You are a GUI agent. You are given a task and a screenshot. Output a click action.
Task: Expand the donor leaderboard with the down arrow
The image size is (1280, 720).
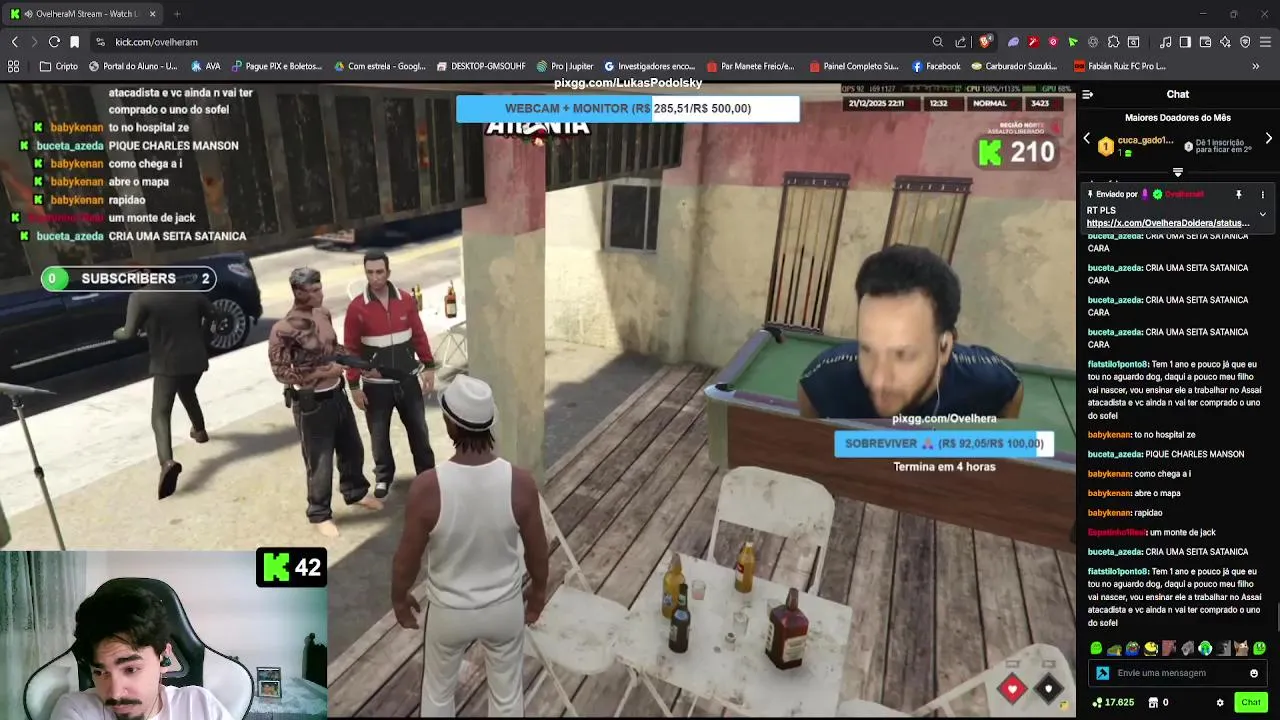(1177, 172)
